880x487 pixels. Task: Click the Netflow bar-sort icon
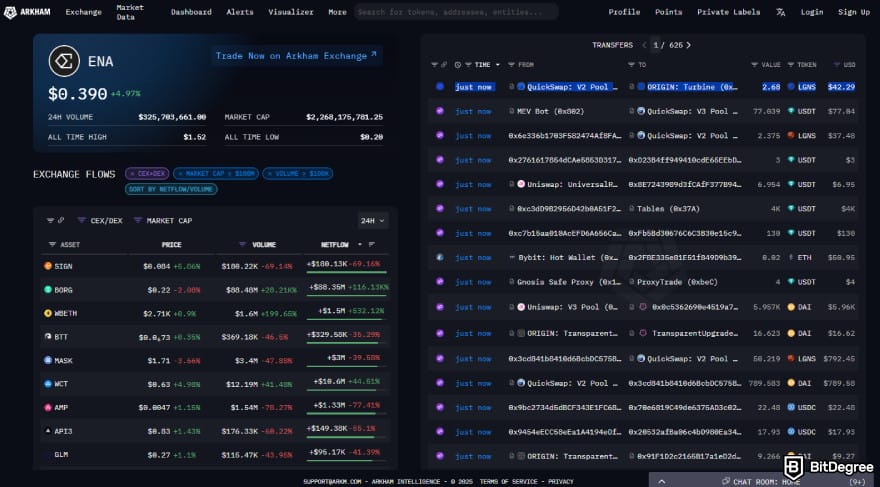372,245
